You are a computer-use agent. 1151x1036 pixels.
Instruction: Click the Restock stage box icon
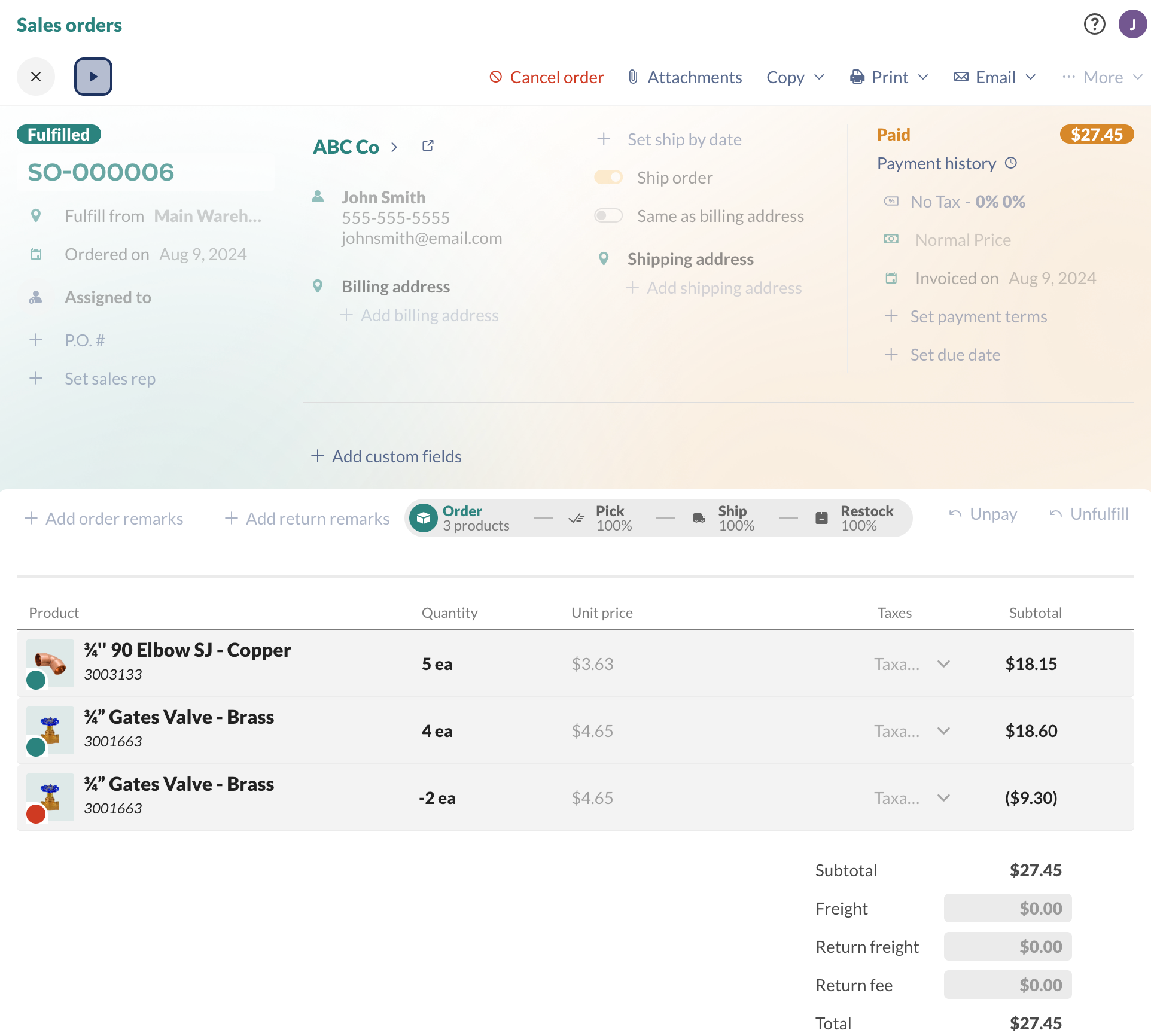pyautogui.click(x=821, y=518)
